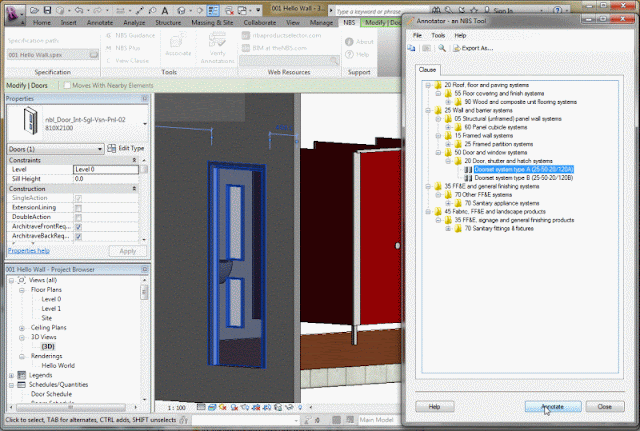Open the Properties help link
640x431 pixels.
point(29,251)
